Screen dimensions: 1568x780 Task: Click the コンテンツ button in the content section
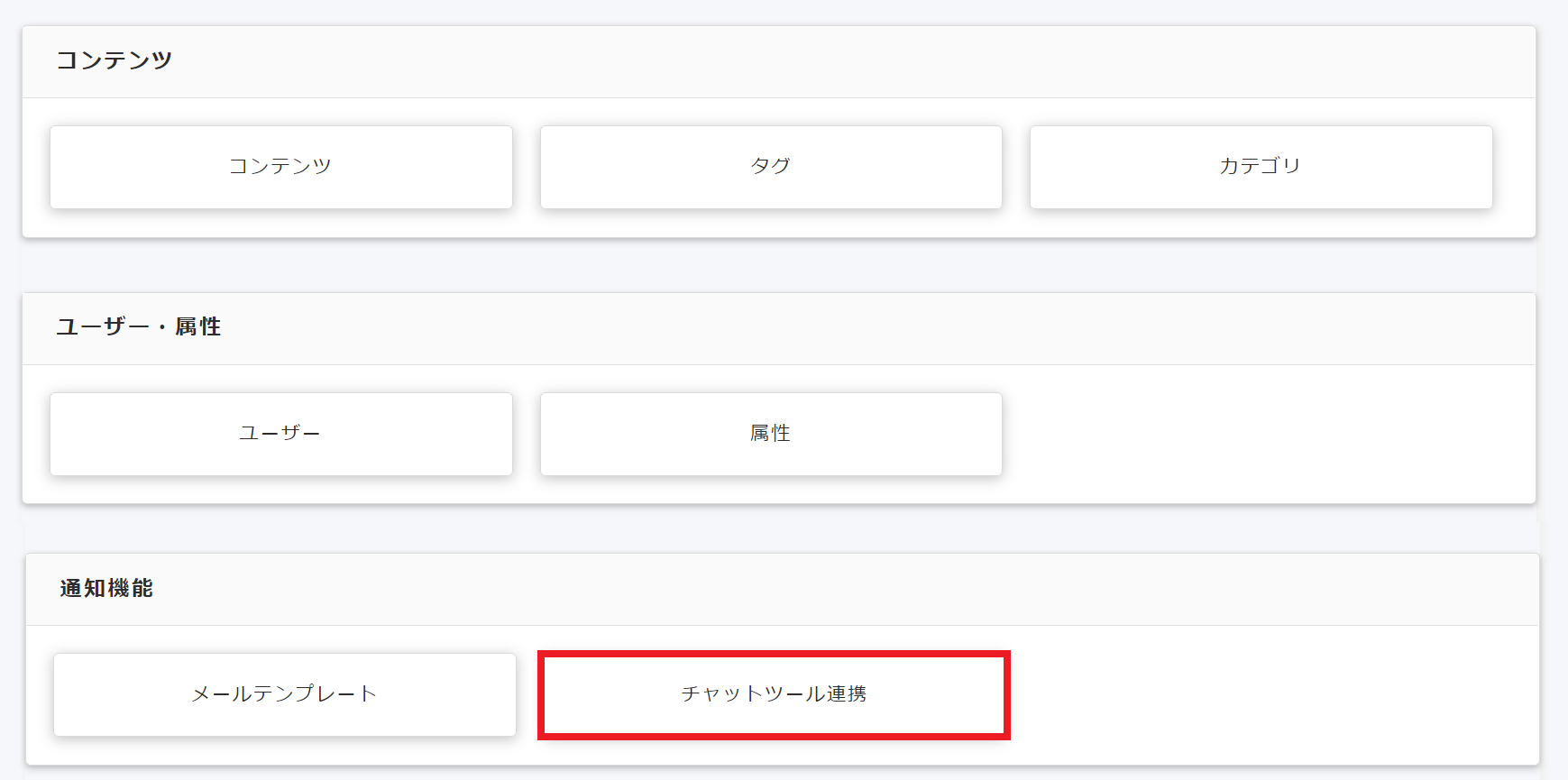tap(280, 167)
